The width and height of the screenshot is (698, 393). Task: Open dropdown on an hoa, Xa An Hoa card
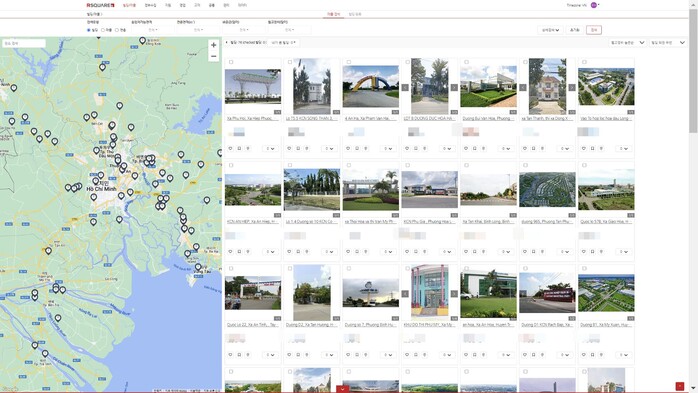point(506,355)
